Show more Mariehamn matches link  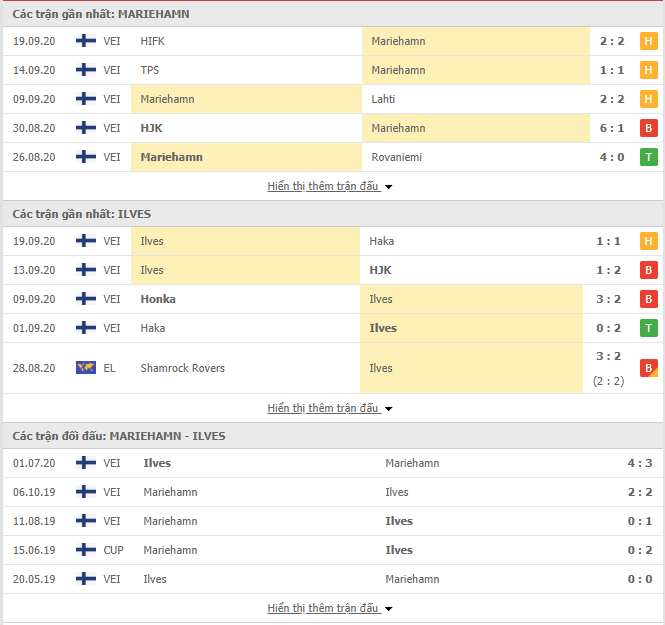point(322,186)
